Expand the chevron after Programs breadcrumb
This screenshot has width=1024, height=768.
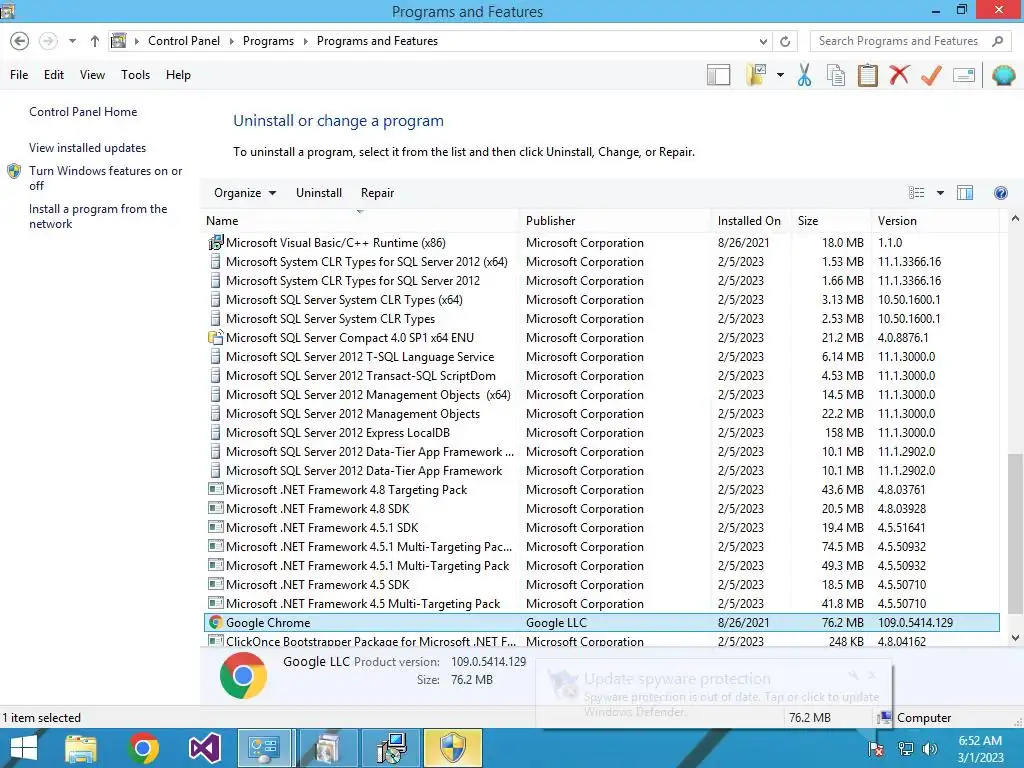306,41
